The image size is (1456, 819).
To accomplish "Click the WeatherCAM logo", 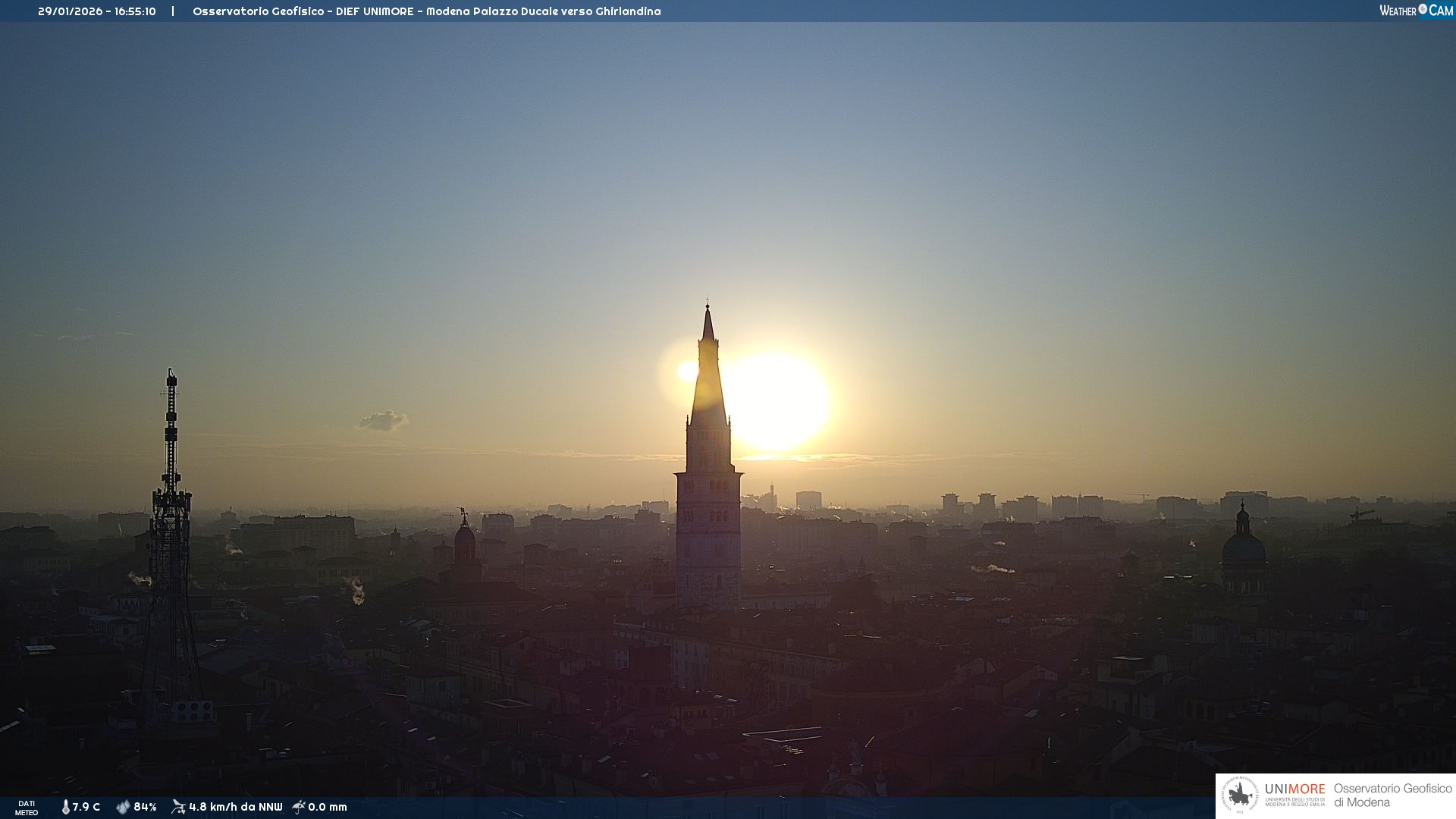I will point(1416,11).
